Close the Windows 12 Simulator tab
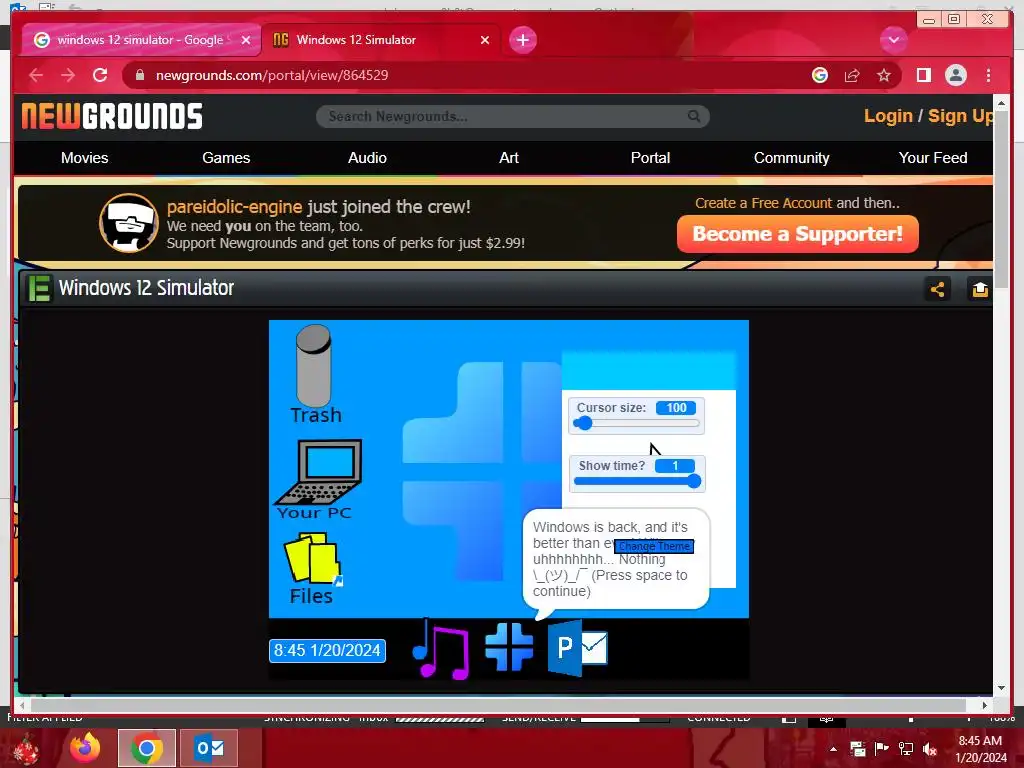This screenshot has height=768, width=1024. click(485, 40)
